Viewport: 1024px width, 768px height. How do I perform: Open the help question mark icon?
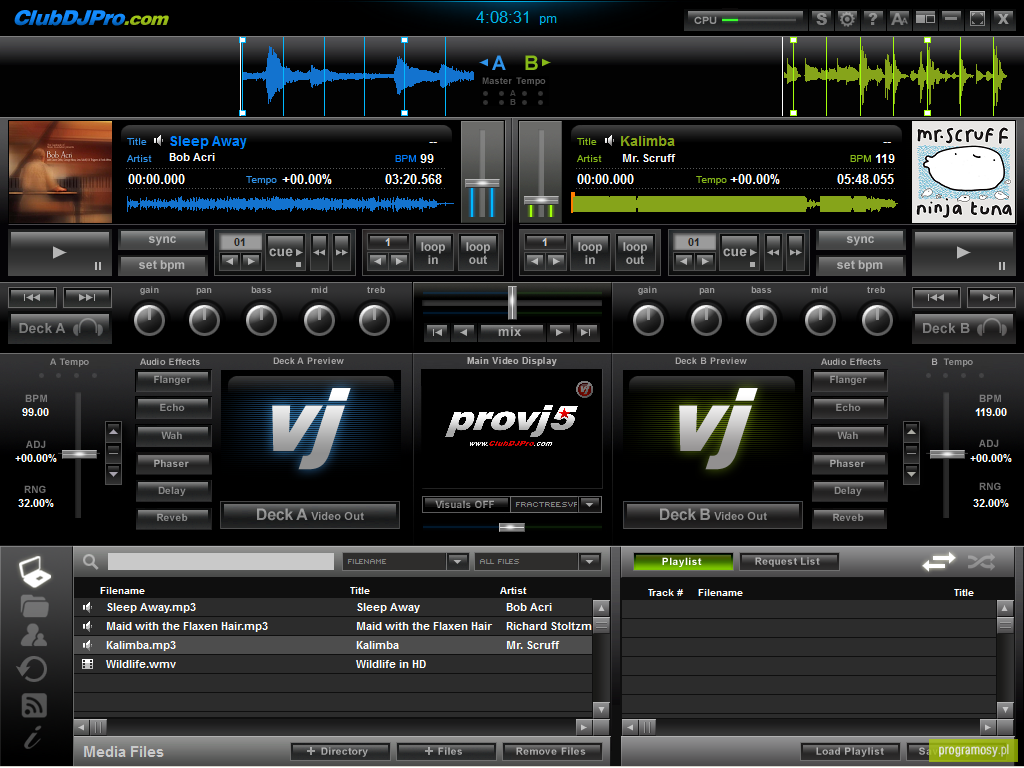(x=872, y=20)
